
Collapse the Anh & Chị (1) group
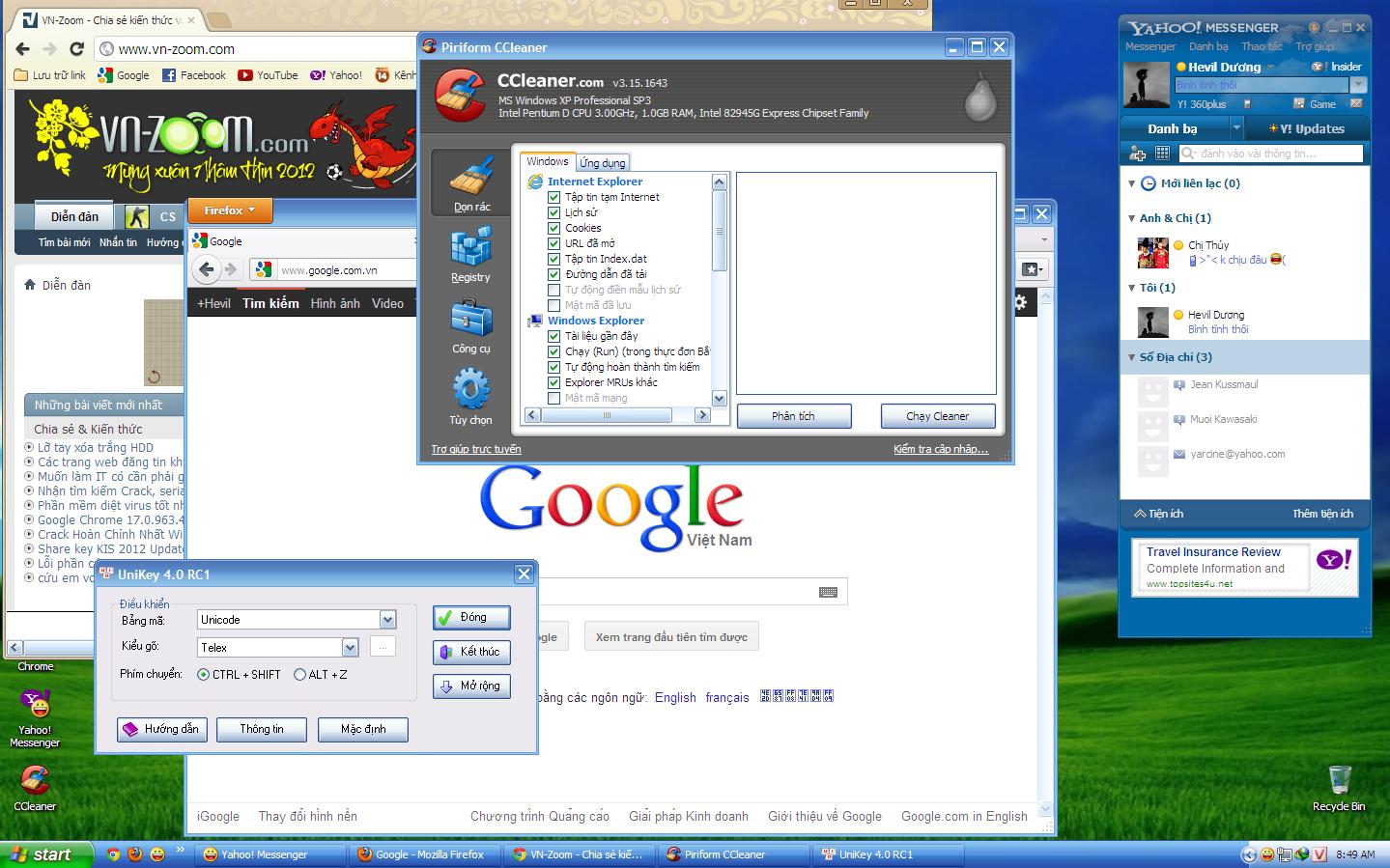(1132, 218)
